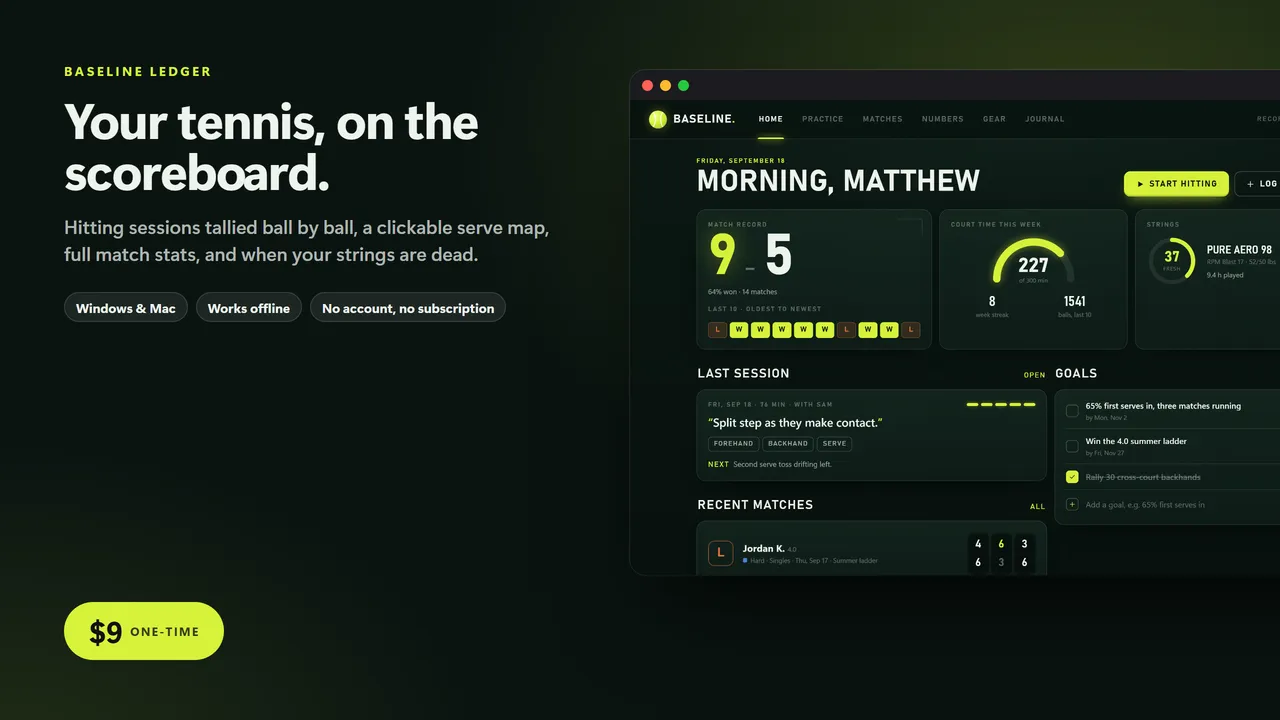Click the plus icon beside Add a goal
1280x720 pixels.
1072,504
